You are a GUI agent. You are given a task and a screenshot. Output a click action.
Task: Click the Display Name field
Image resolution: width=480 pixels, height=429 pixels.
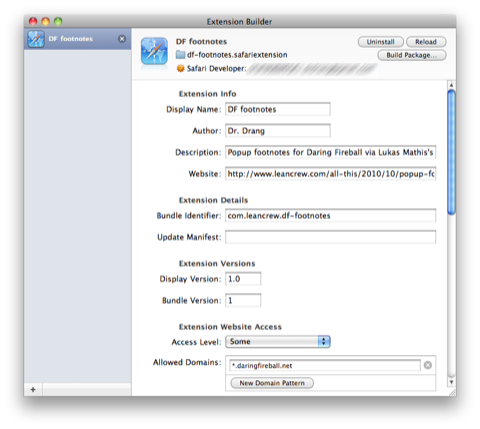(x=278, y=109)
